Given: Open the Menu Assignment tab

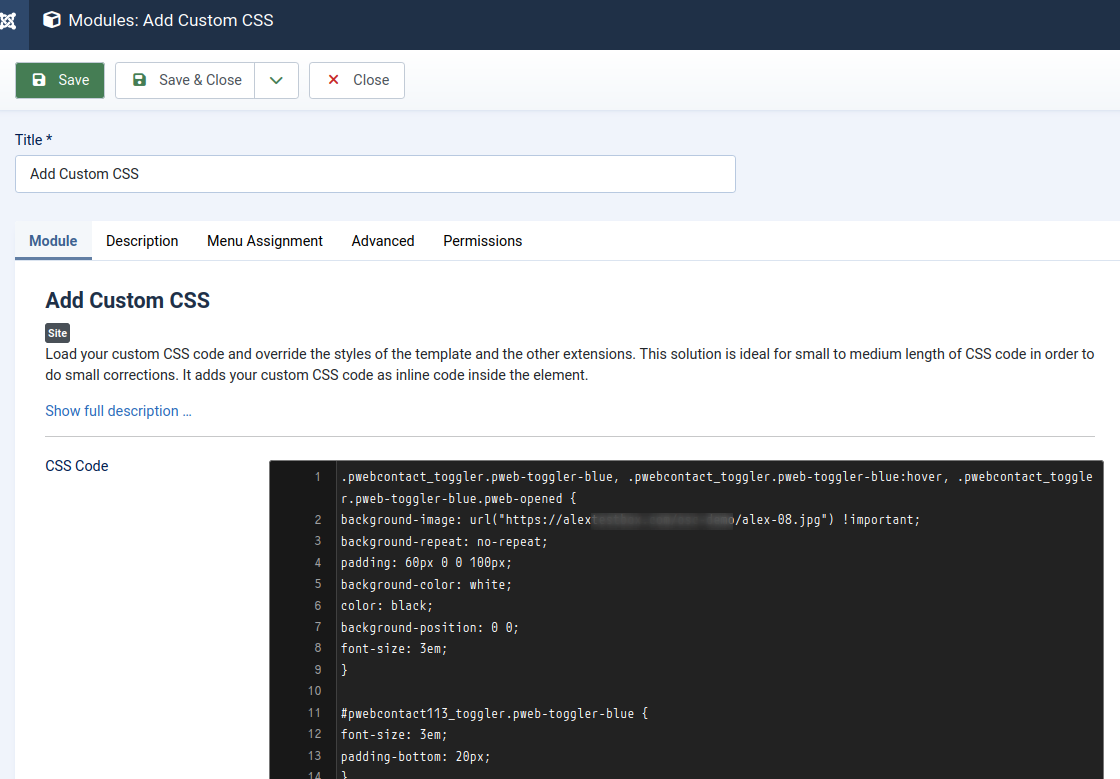Looking at the screenshot, I should coord(264,241).
